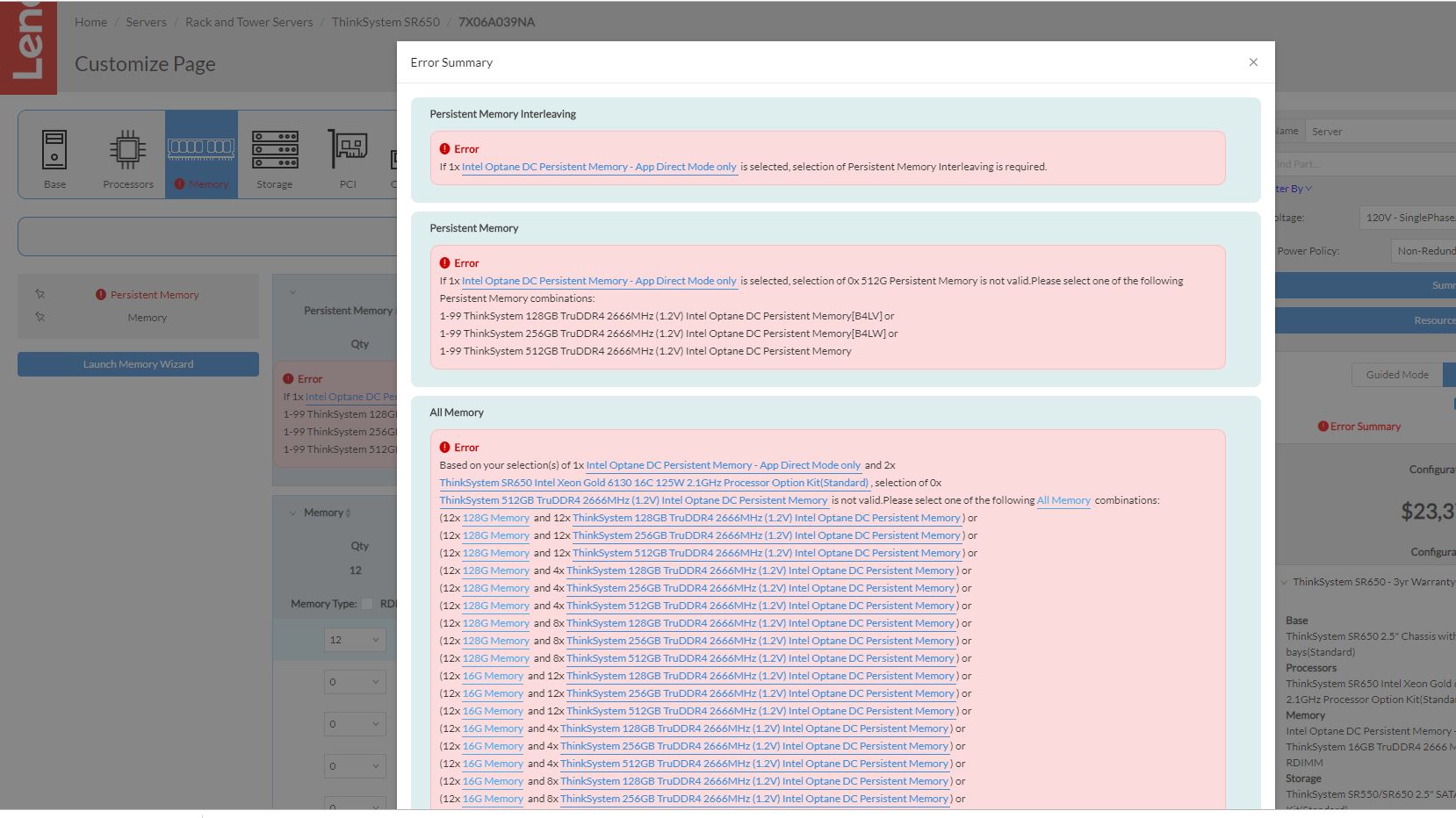Close the Error Summary dialog

pyautogui.click(x=1253, y=62)
